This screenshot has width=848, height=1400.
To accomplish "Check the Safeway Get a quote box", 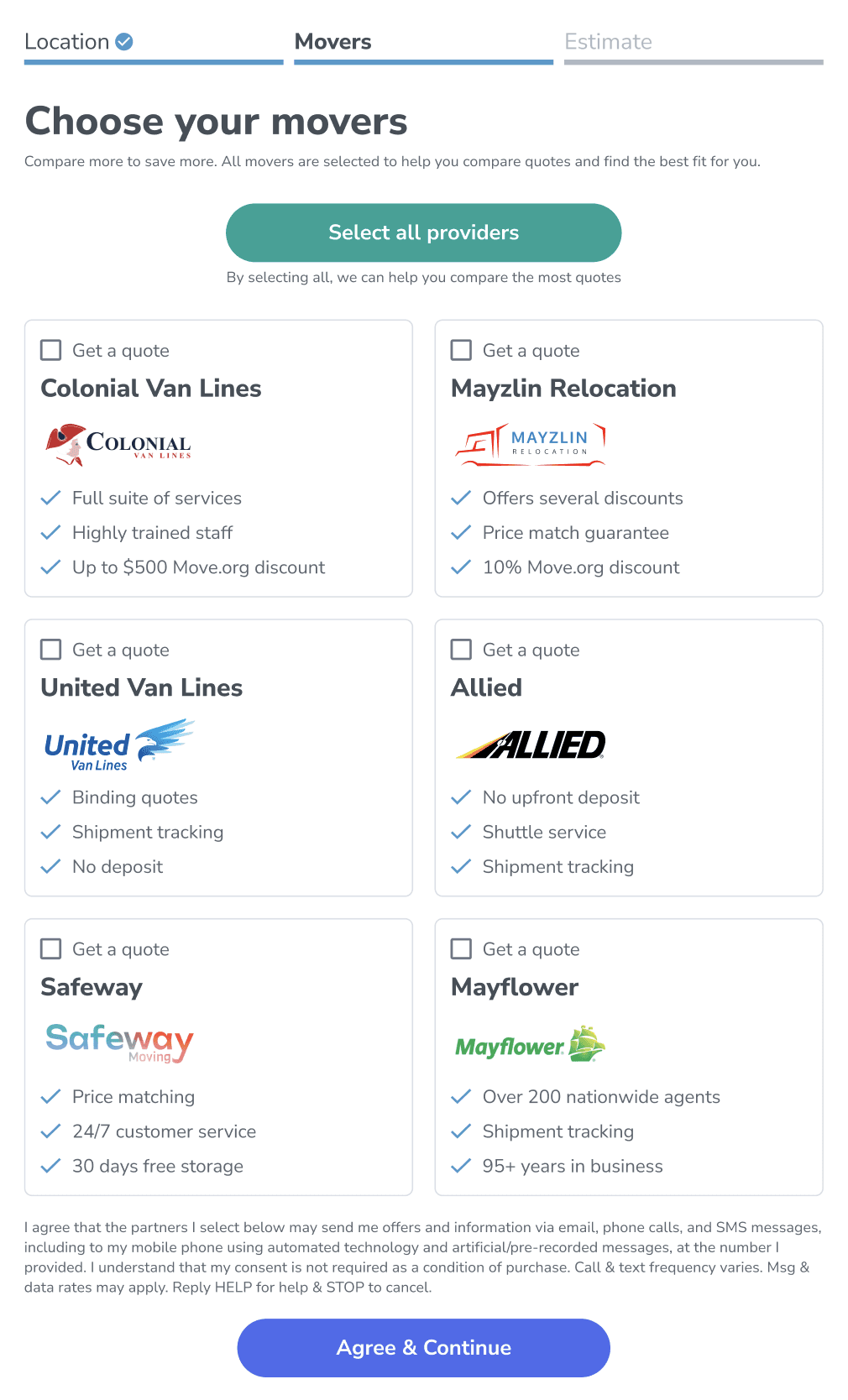I will click(51, 948).
